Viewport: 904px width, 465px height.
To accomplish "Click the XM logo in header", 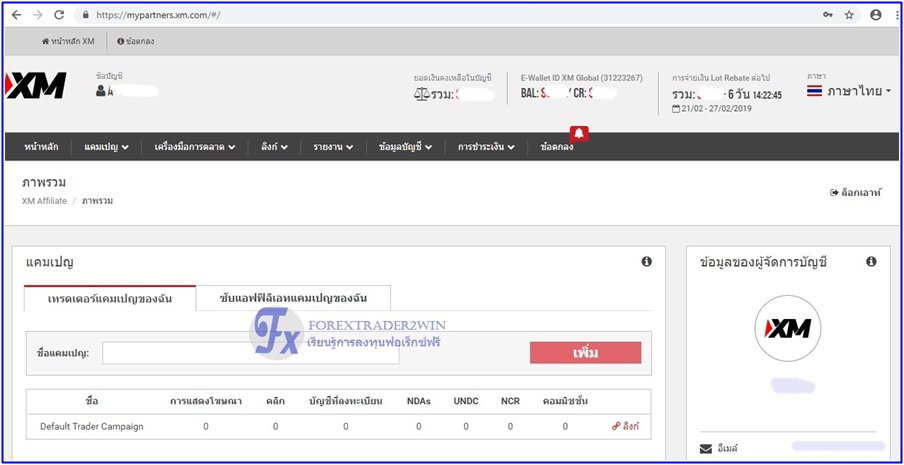I will pyautogui.click(x=36, y=86).
